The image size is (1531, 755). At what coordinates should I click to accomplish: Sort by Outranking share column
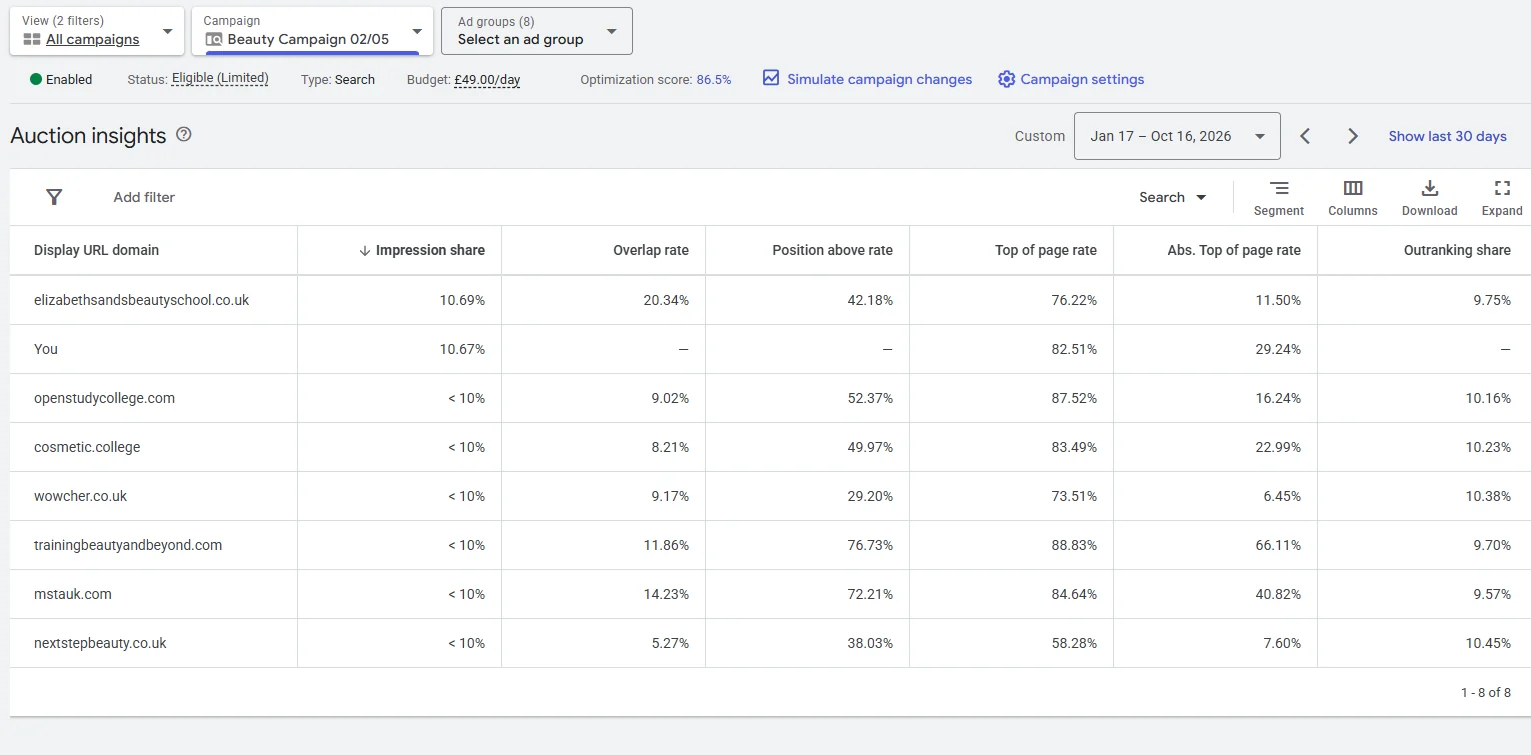click(1457, 250)
